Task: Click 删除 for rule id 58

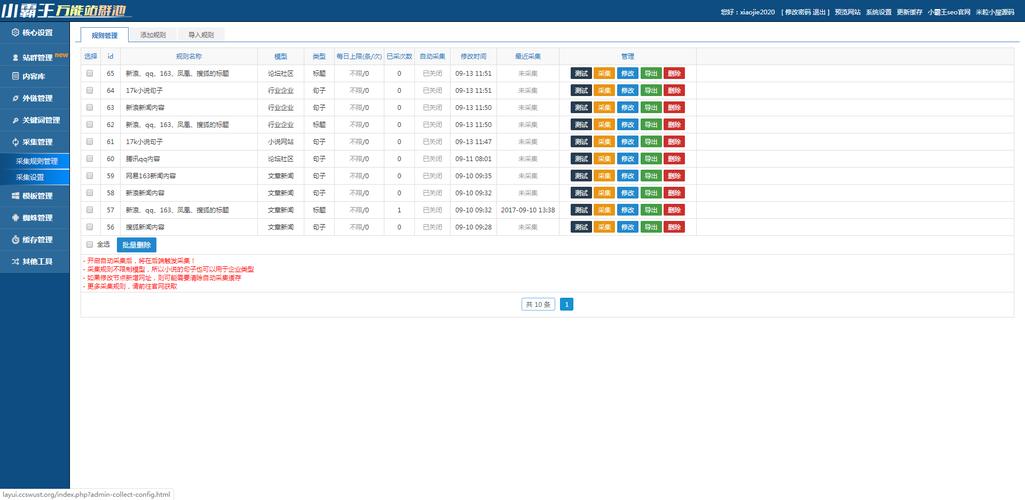Action: coord(674,192)
